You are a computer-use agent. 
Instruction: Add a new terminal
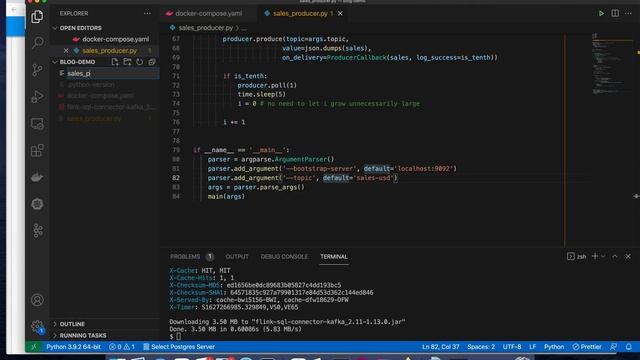pos(595,256)
